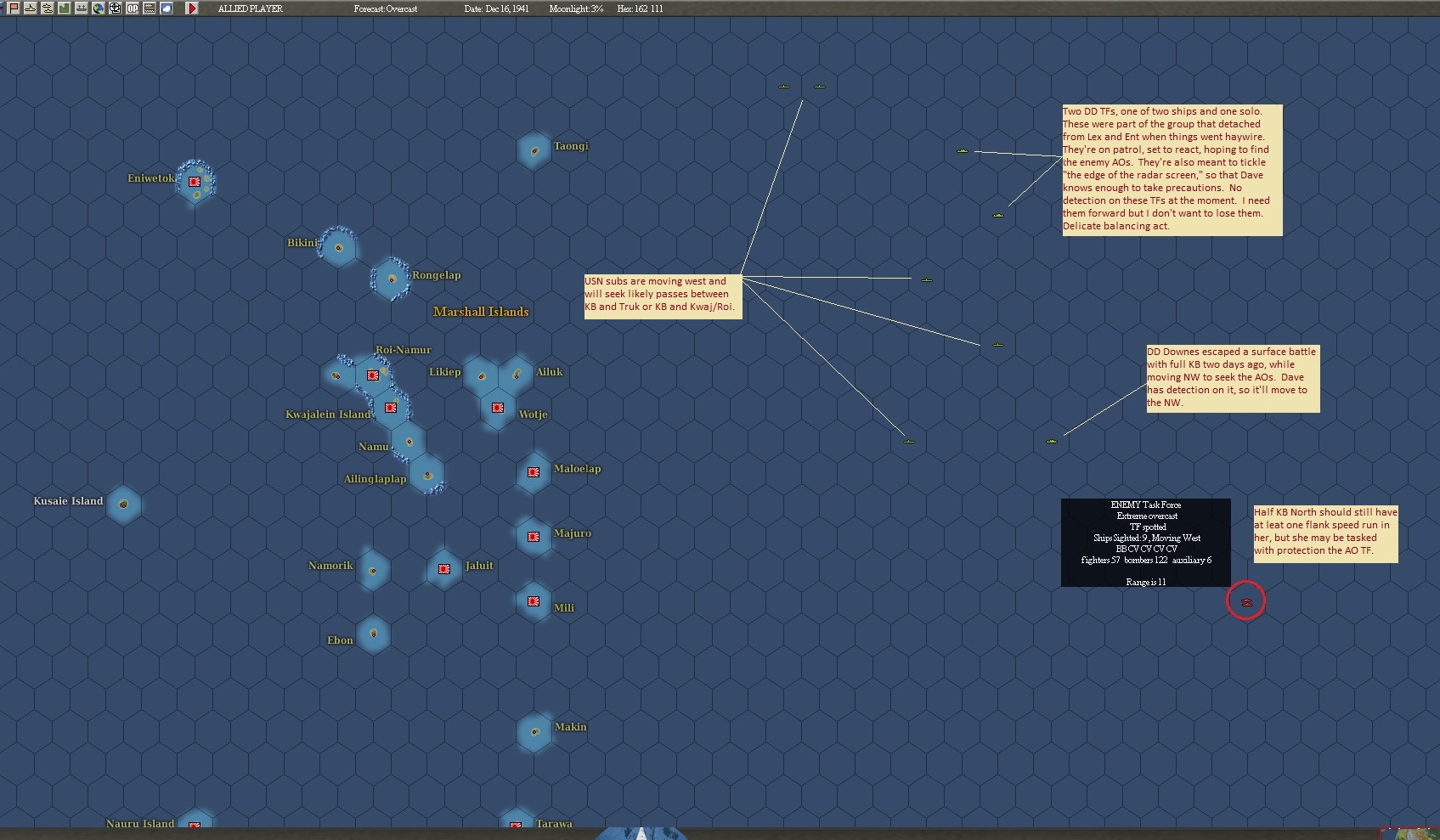Image resolution: width=1440 pixels, height=840 pixels.
Task: Click the Ailuk island hex
Action: (x=517, y=375)
